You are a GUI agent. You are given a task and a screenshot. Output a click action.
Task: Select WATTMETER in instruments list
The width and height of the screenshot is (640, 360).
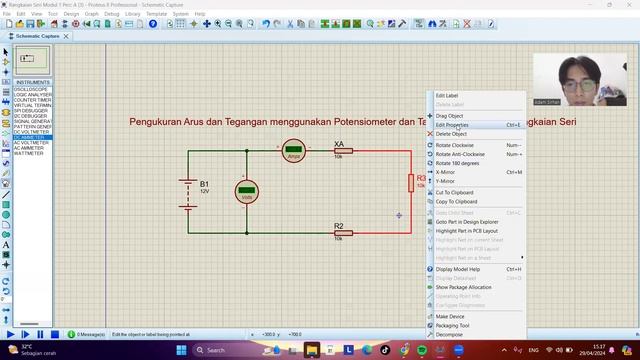(x=33, y=153)
